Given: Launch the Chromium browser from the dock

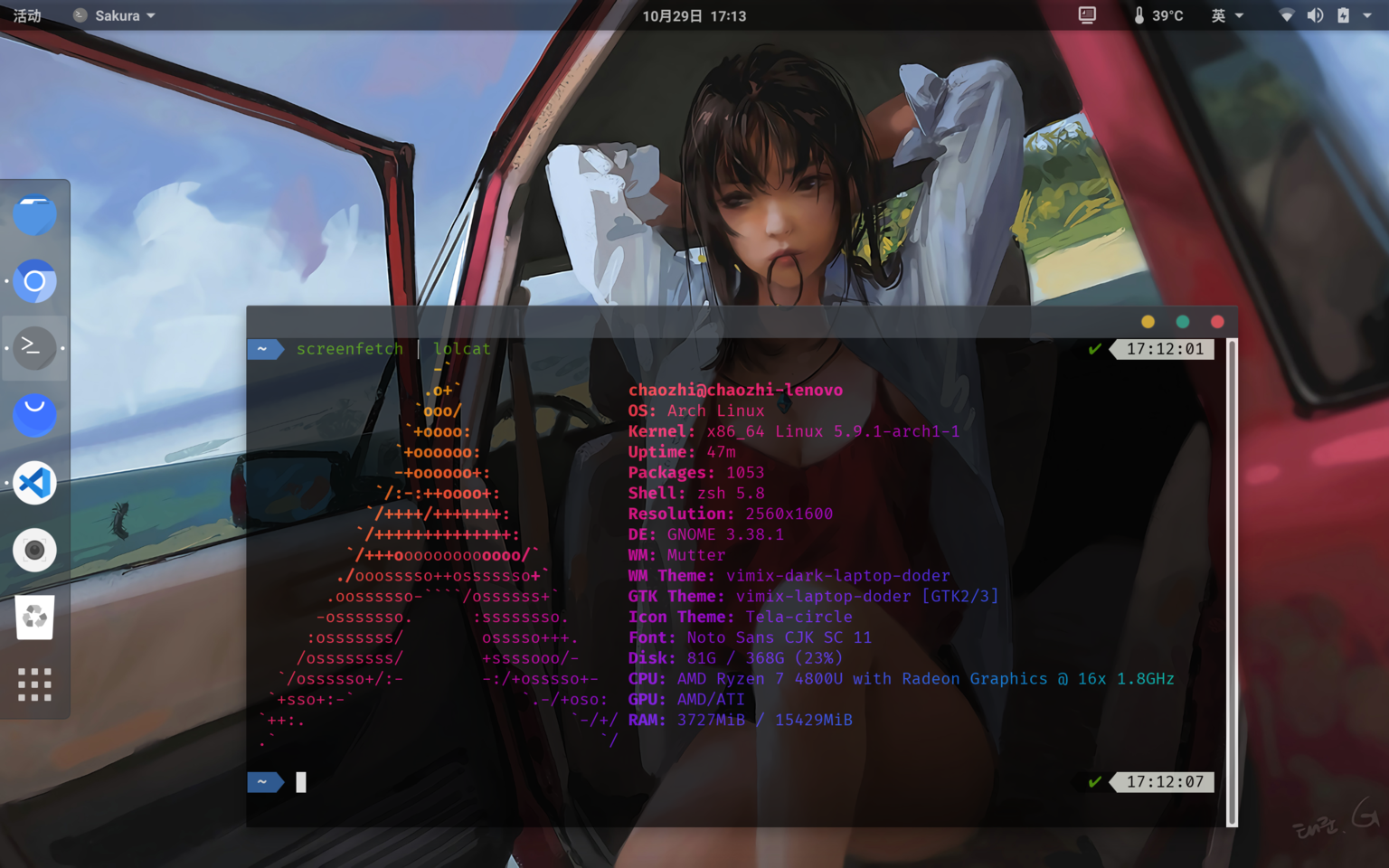Looking at the screenshot, I should 34,281.
